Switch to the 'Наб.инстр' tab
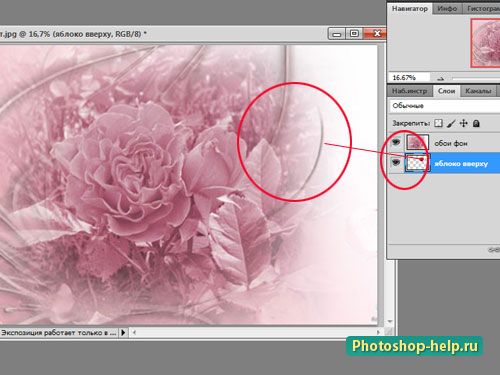 pyautogui.click(x=410, y=91)
